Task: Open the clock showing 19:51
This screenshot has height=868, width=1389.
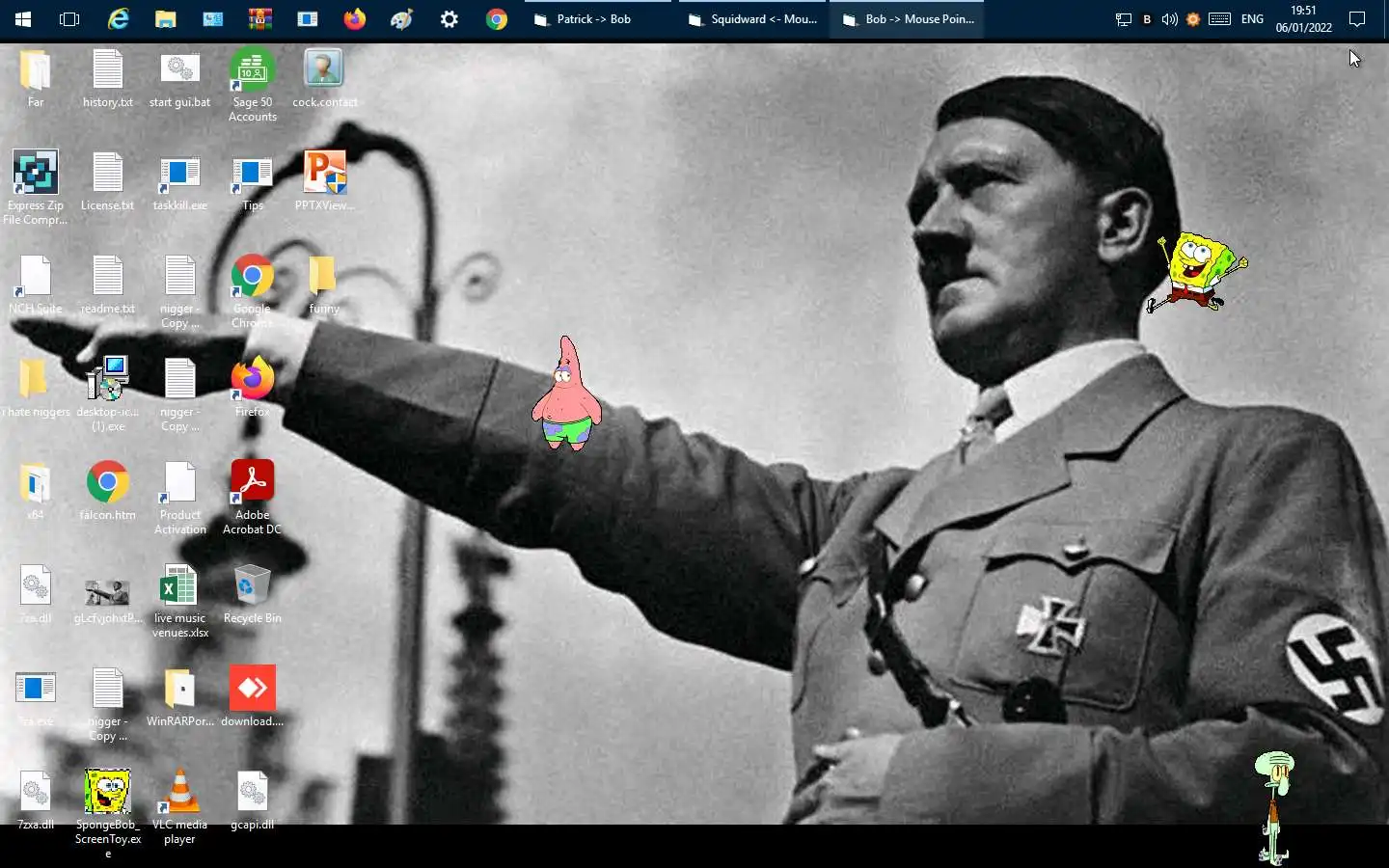Action: (x=1303, y=18)
